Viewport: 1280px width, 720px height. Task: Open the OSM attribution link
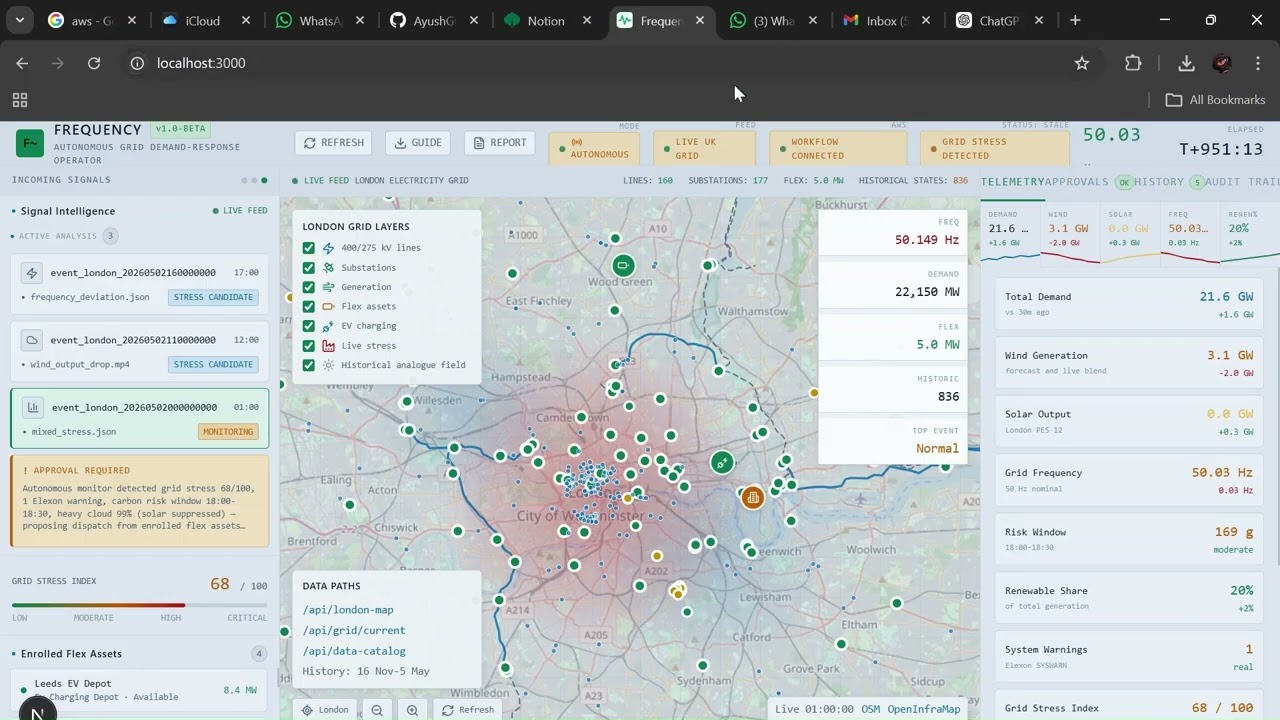tap(871, 709)
